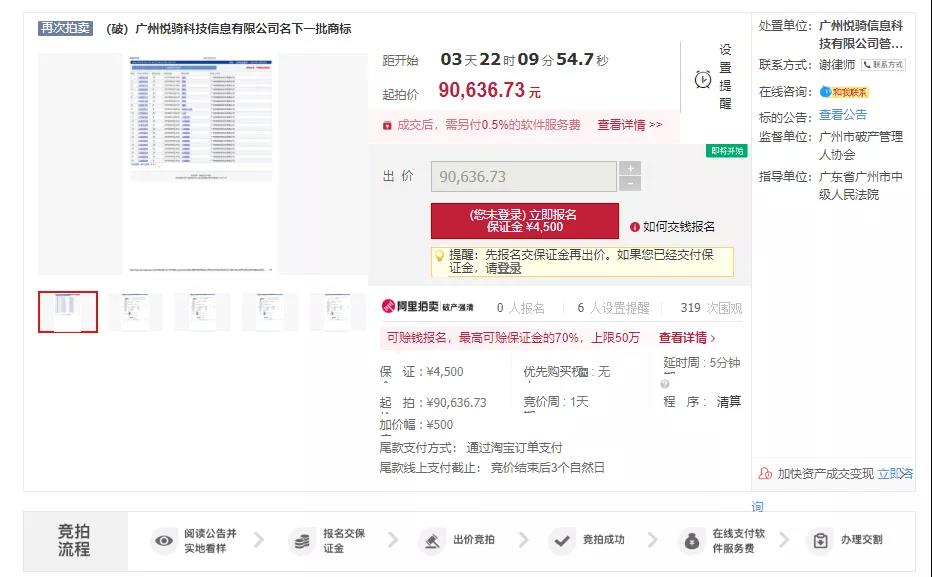Click the 加价幅 ¥500 text

(x=416, y=425)
